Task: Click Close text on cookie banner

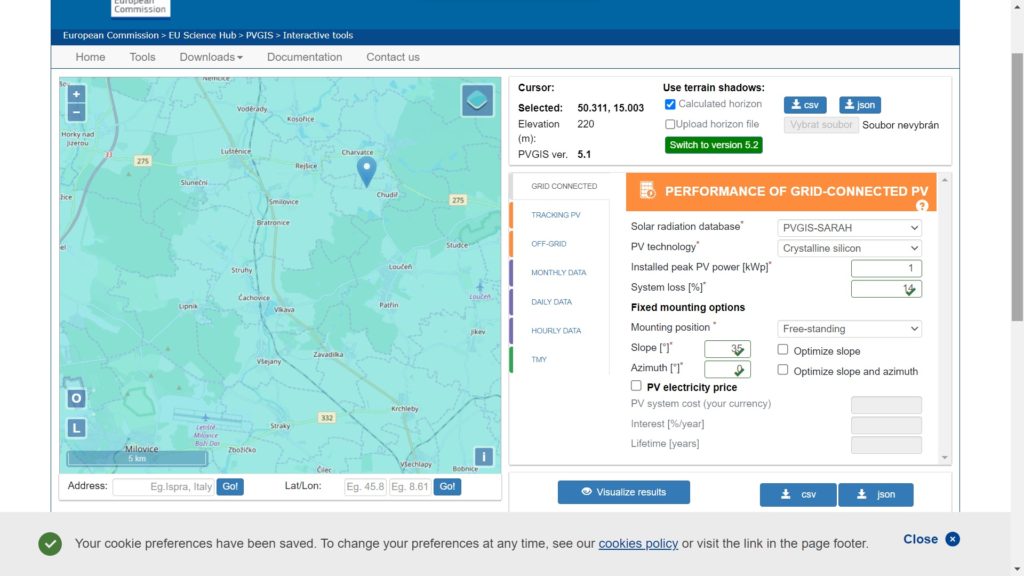Action: (x=920, y=539)
